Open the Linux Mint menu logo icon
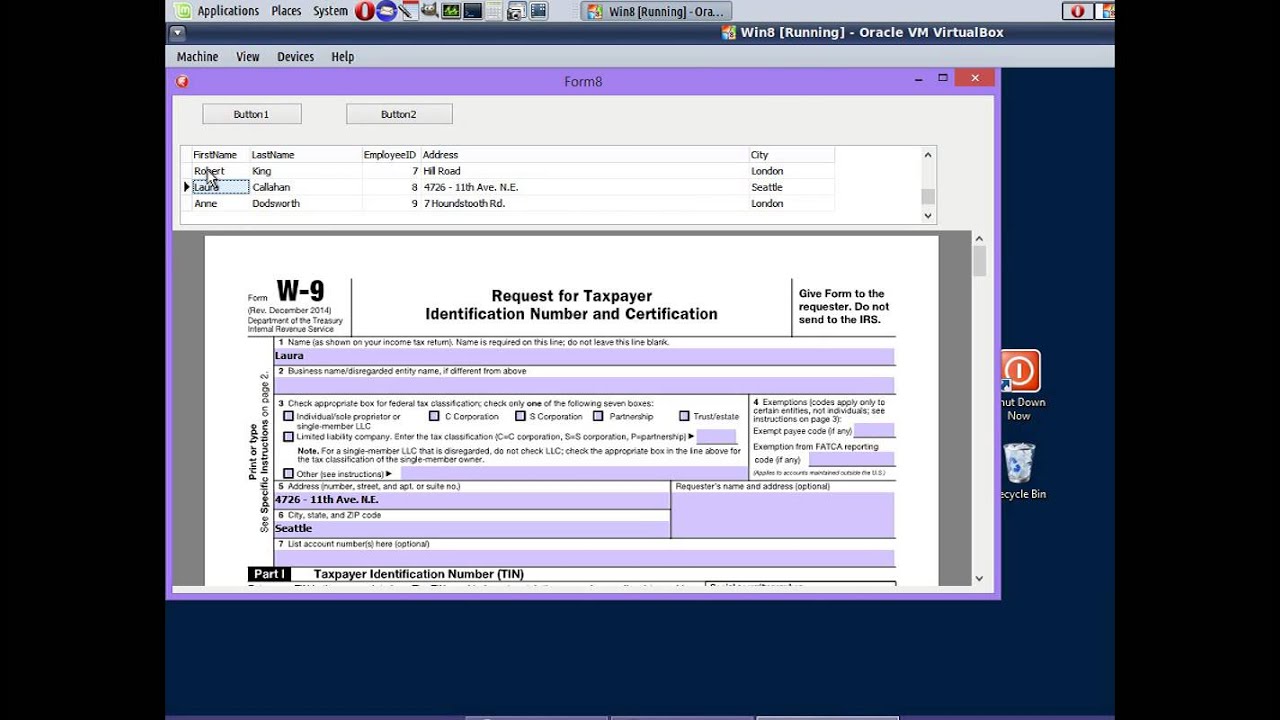 coord(181,11)
